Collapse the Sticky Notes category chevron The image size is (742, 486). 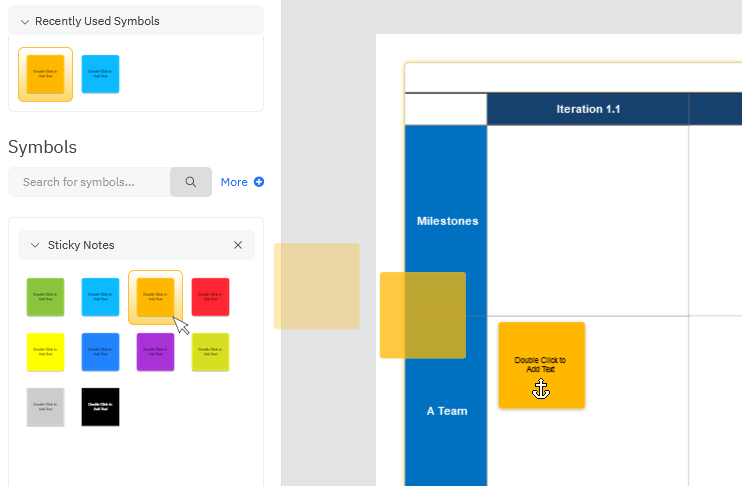click(35, 245)
